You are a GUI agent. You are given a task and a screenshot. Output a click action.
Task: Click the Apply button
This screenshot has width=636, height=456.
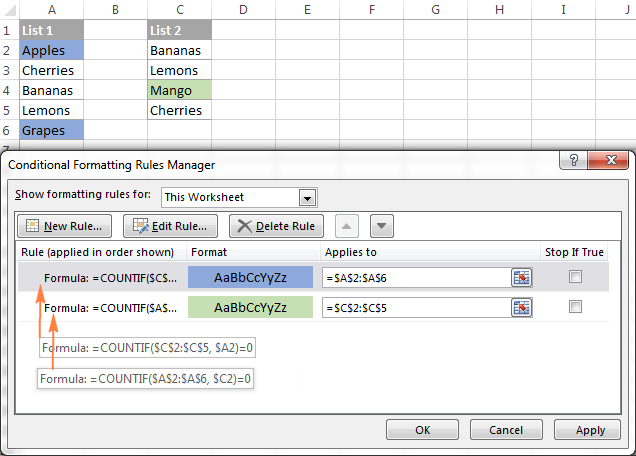[x=590, y=430]
